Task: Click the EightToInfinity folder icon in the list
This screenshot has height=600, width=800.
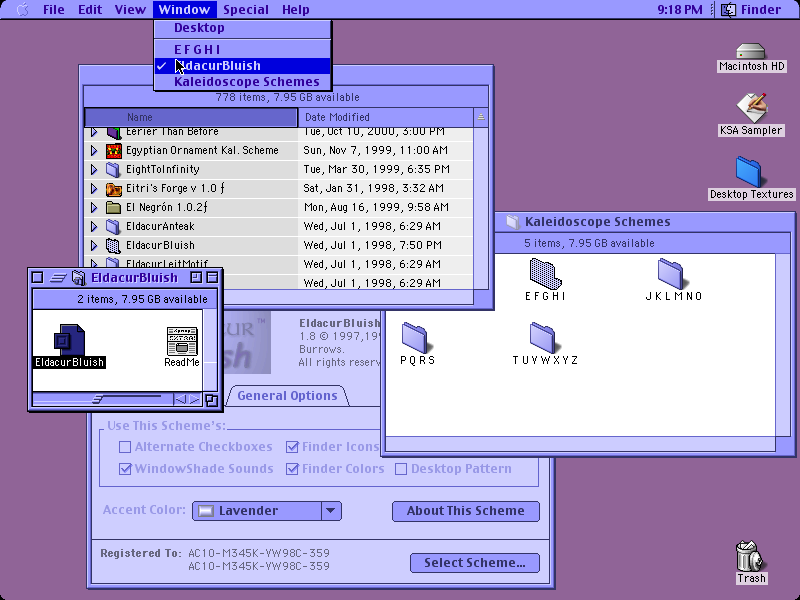Action: tap(113, 169)
